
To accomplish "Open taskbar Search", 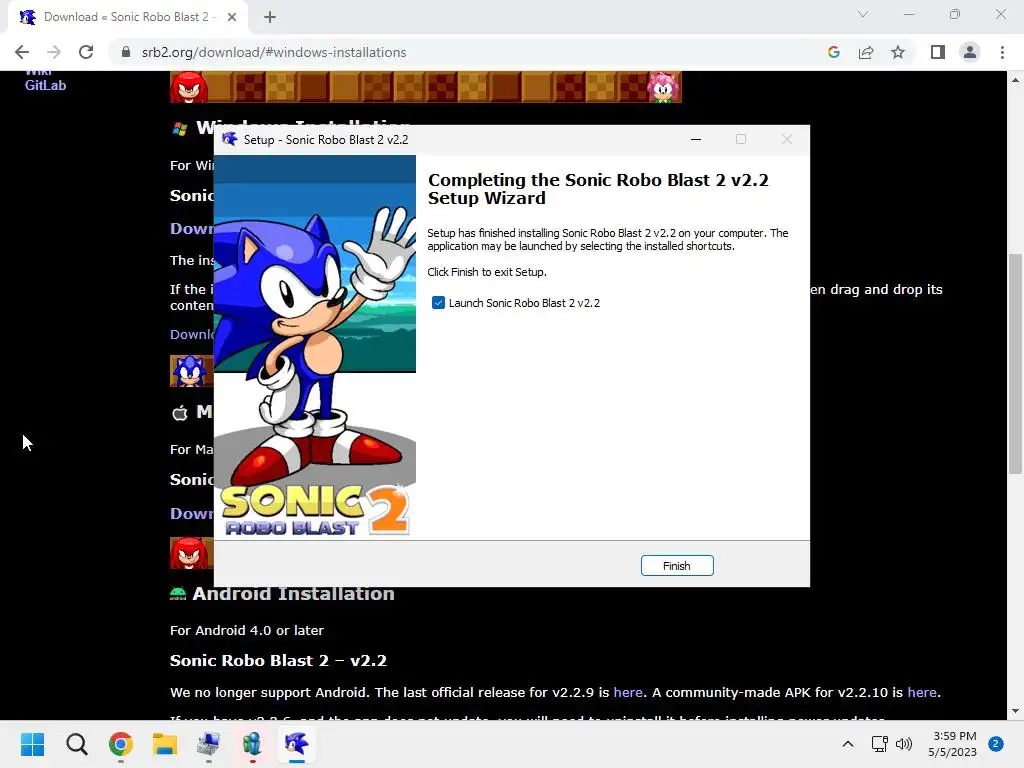I will (76, 744).
